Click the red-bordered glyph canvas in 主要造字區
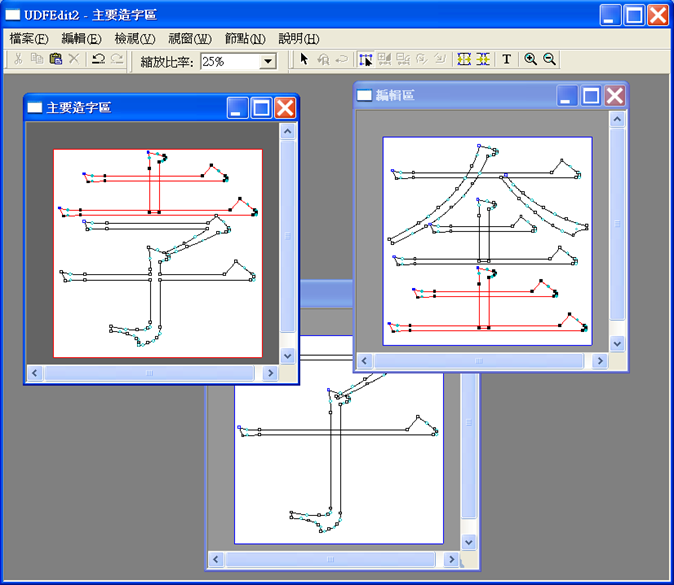The width and height of the screenshot is (674, 585). 158,253
